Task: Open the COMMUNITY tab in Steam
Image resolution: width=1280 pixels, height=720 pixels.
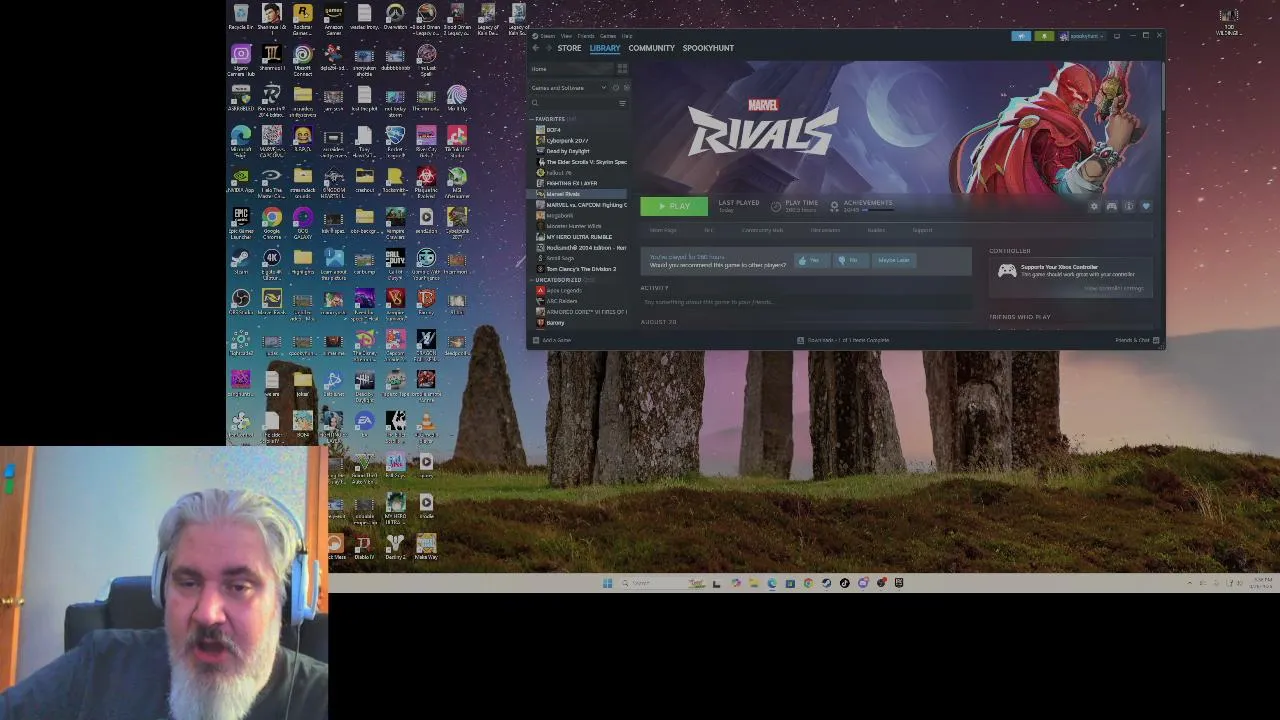Action: click(x=651, y=48)
